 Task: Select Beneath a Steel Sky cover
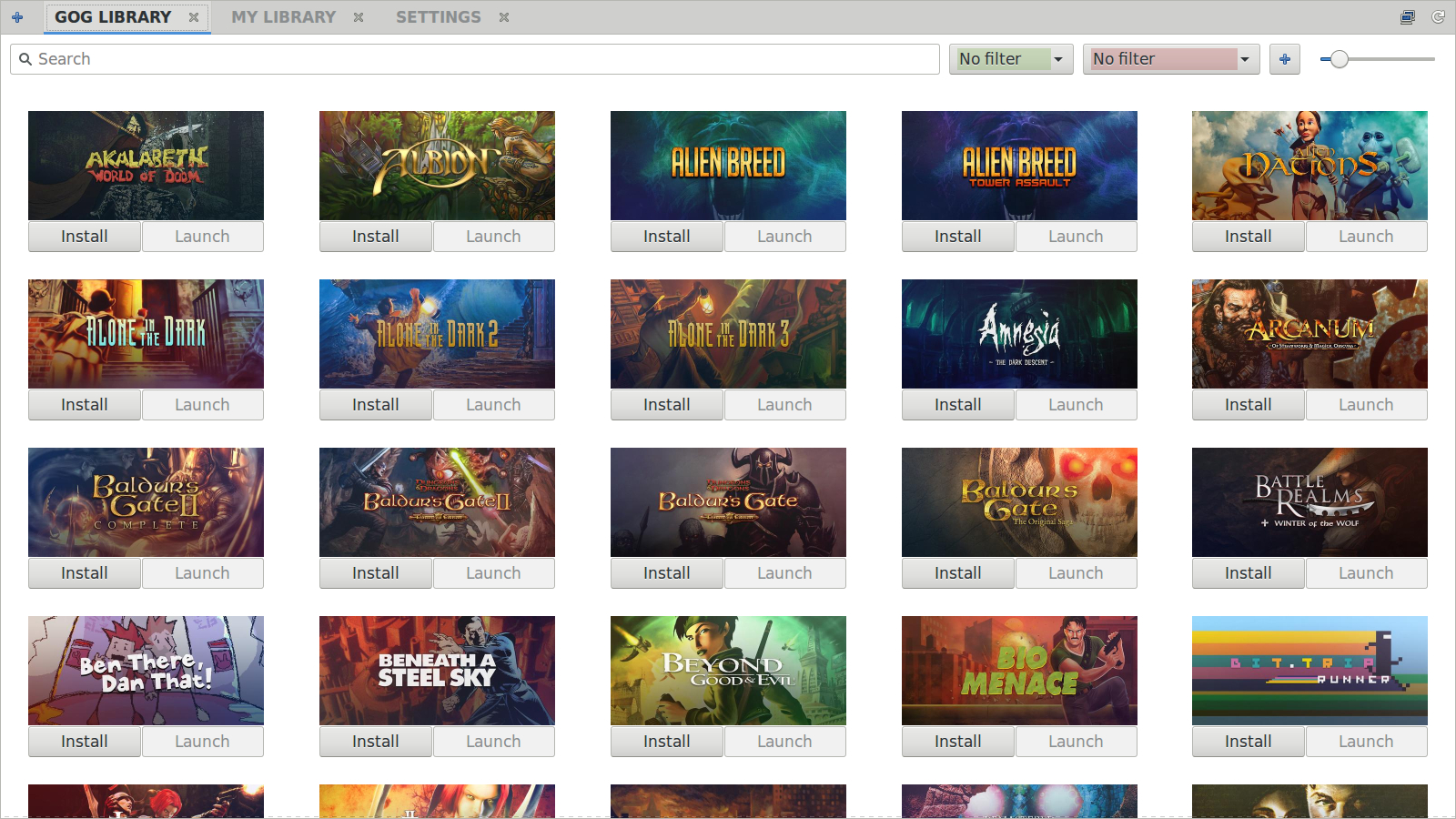click(437, 671)
